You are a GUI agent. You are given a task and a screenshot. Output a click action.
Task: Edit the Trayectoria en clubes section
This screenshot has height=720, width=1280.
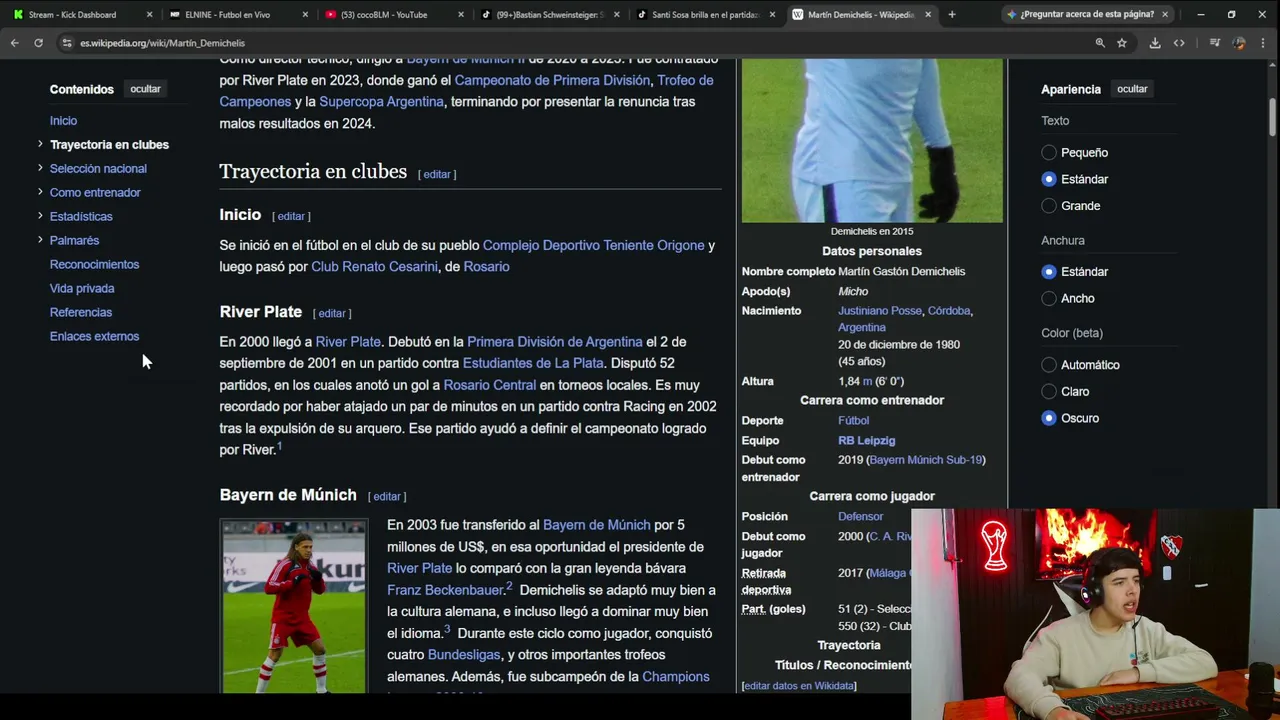coord(437,174)
